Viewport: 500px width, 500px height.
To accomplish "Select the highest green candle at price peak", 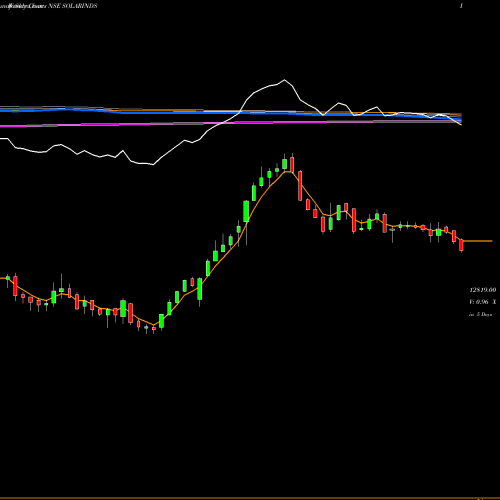I will [x=284, y=164].
